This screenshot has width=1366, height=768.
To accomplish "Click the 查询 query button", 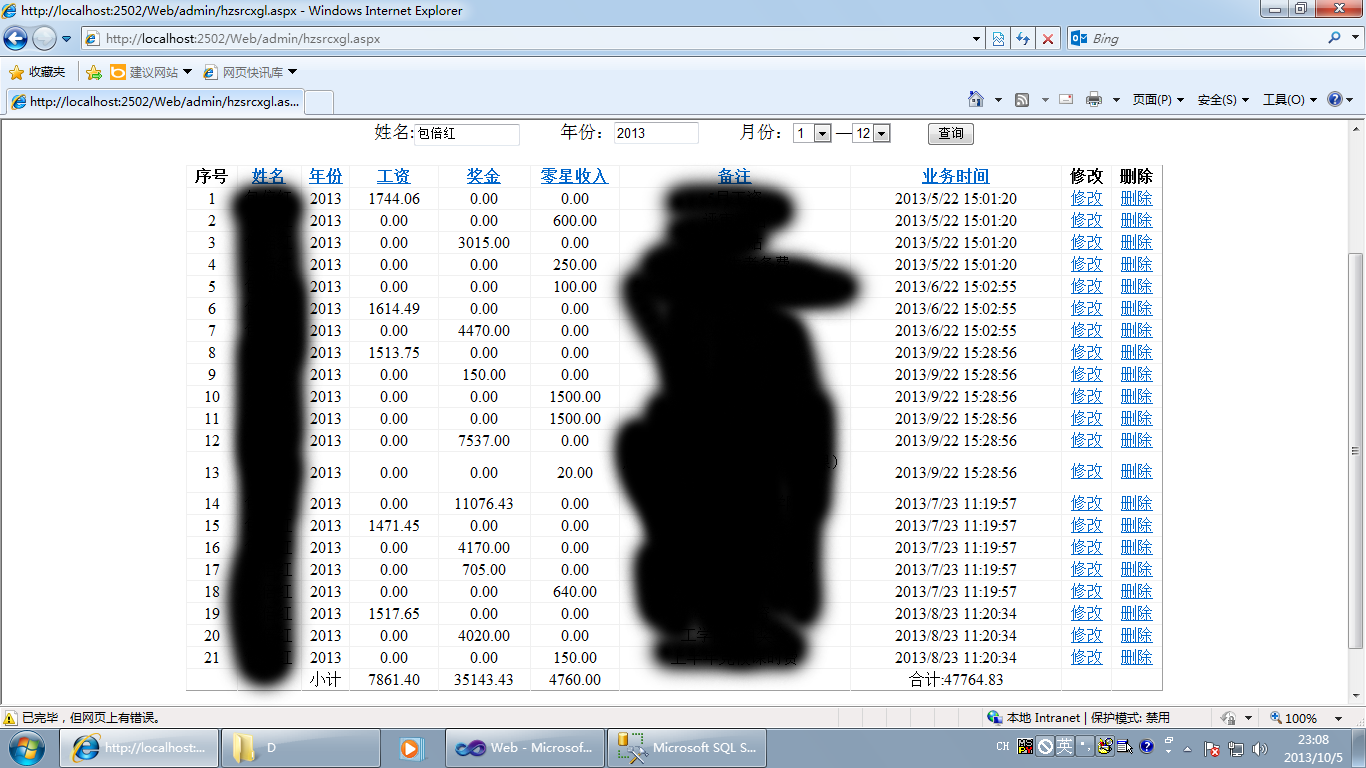I will (x=950, y=133).
